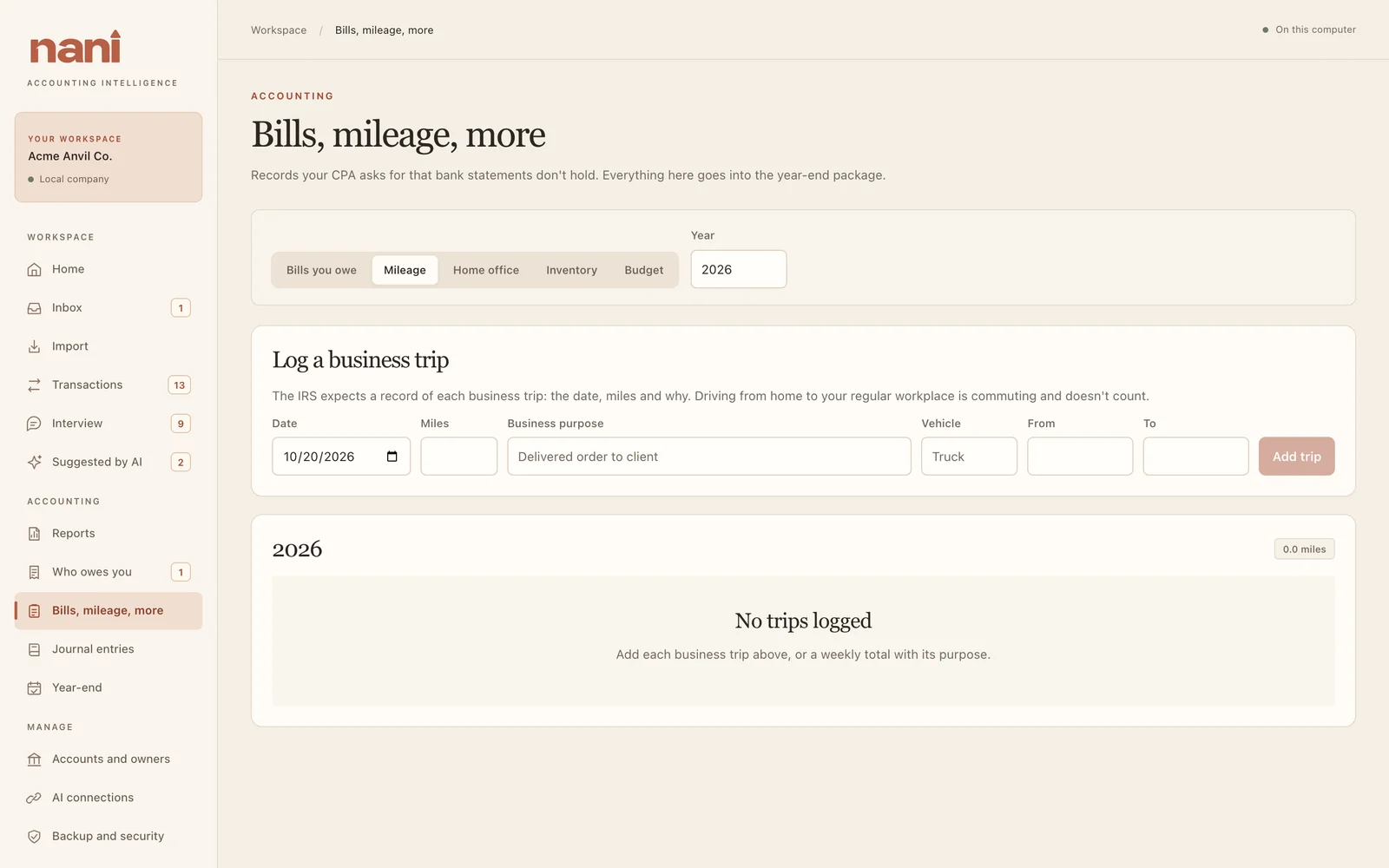Viewport: 1389px width, 868px height.
Task: Open the Home office tab
Action: (x=486, y=270)
